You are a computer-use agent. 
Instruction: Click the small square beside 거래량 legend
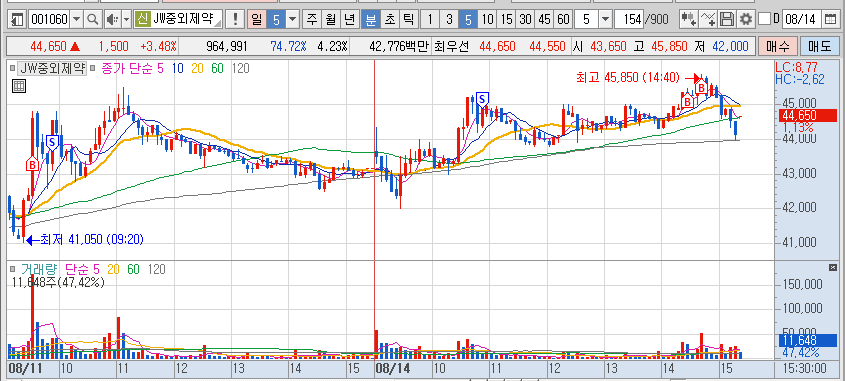[x=12, y=268]
